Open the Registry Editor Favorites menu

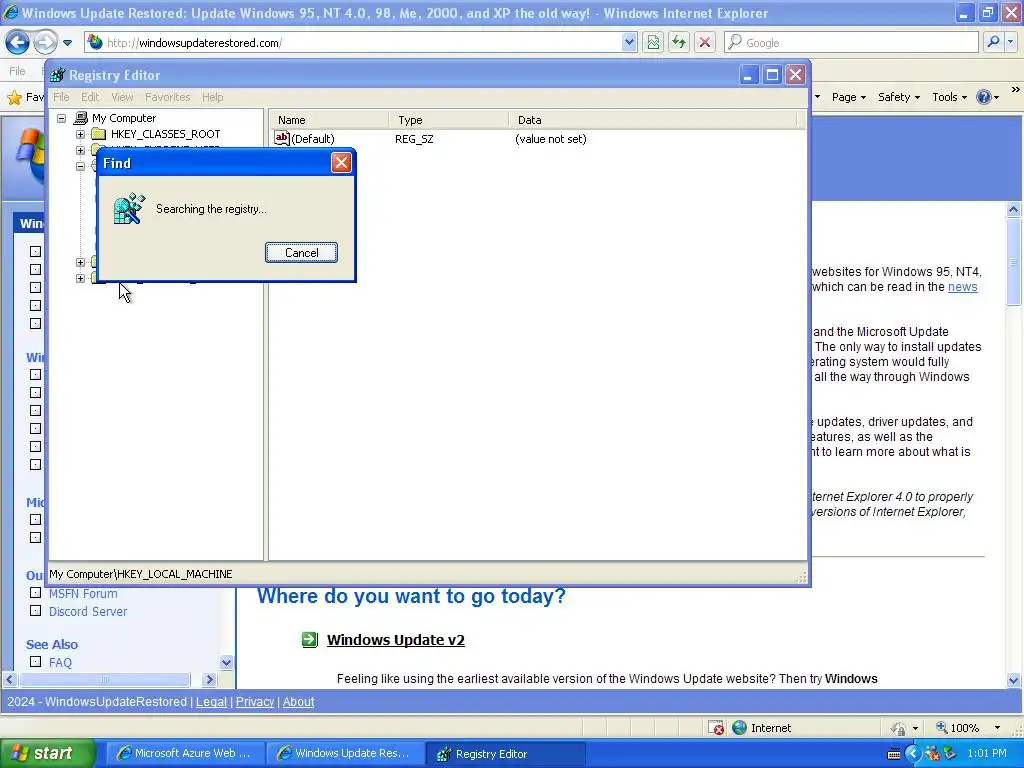click(168, 97)
